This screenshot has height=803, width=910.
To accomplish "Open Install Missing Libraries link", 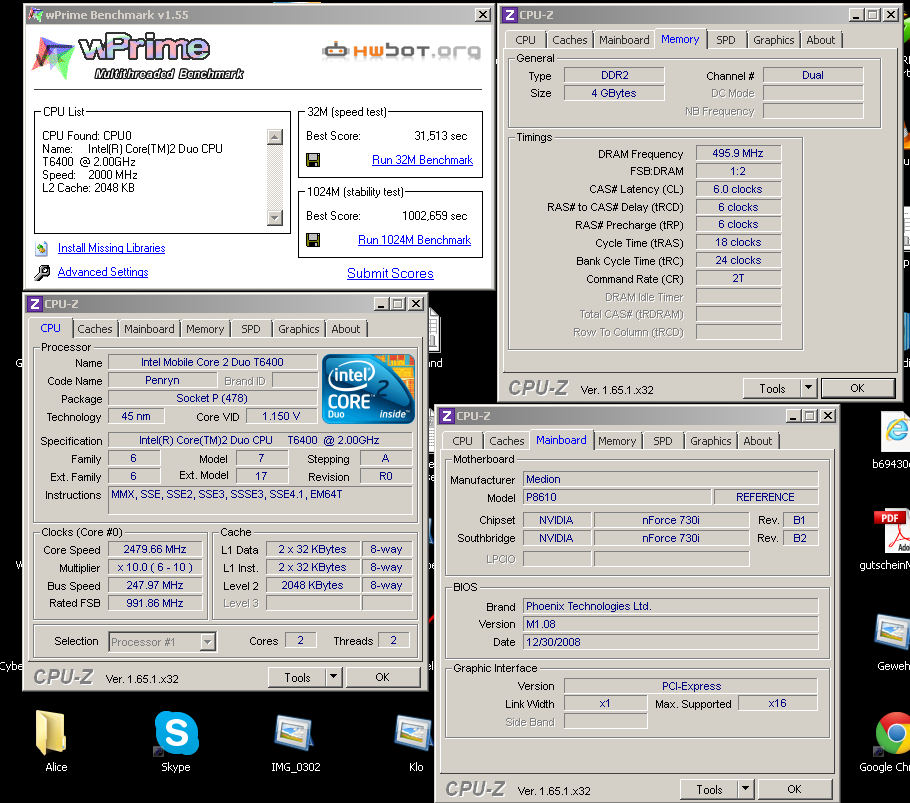I will pos(111,248).
